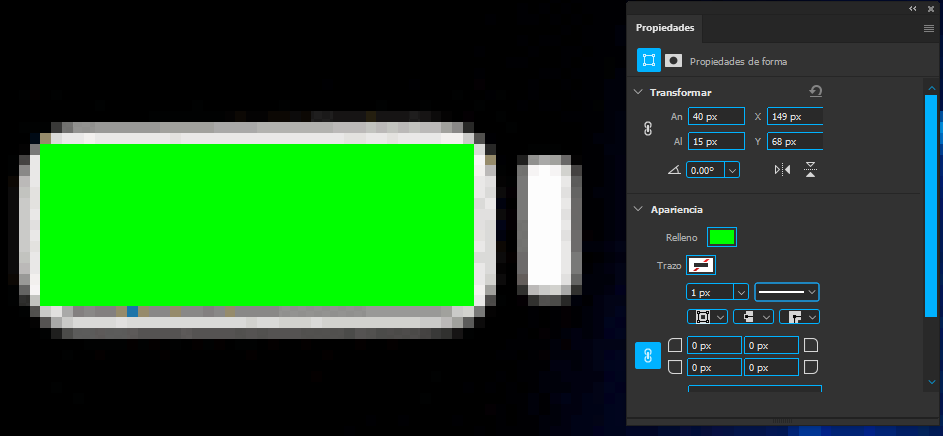Screen dimensions: 943x436
Task: Switch to the Propiedades tab
Action: (665, 28)
